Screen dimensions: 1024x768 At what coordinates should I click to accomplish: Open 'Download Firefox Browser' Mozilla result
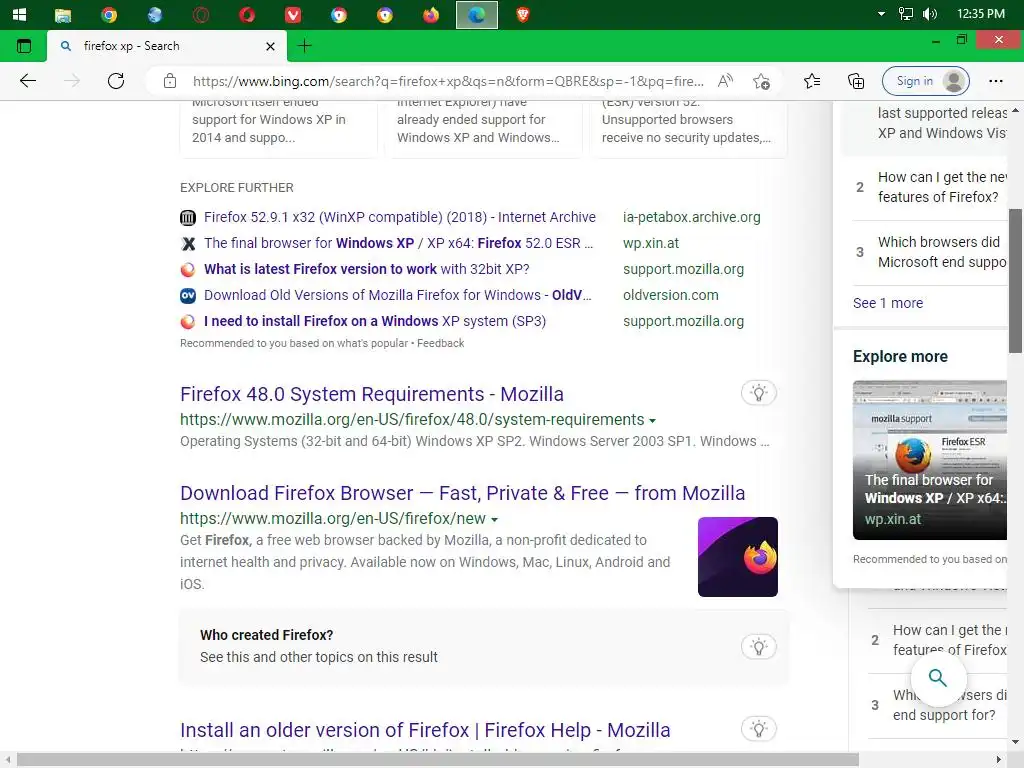pyautogui.click(x=462, y=492)
